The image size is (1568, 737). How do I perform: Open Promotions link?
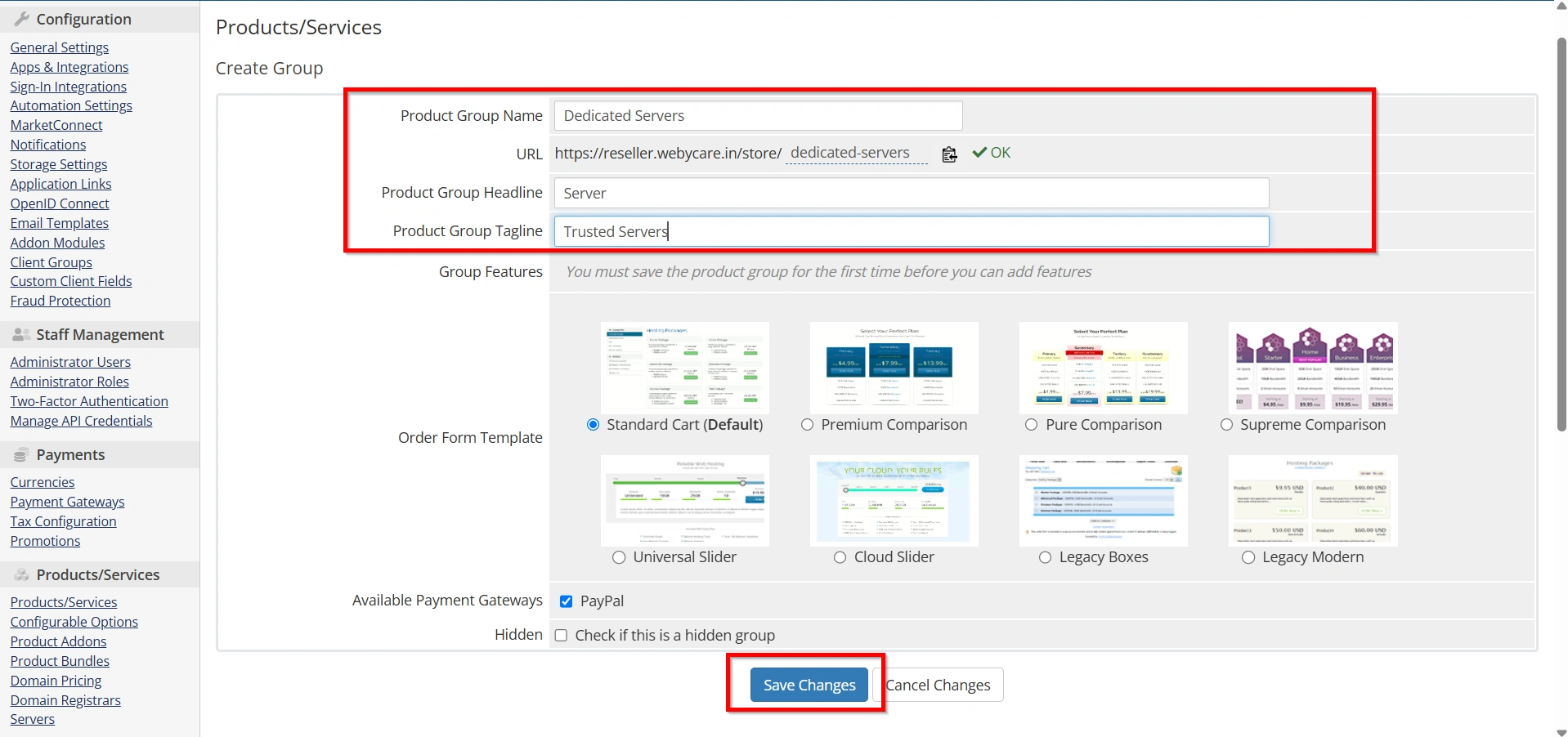tap(46, 541)
